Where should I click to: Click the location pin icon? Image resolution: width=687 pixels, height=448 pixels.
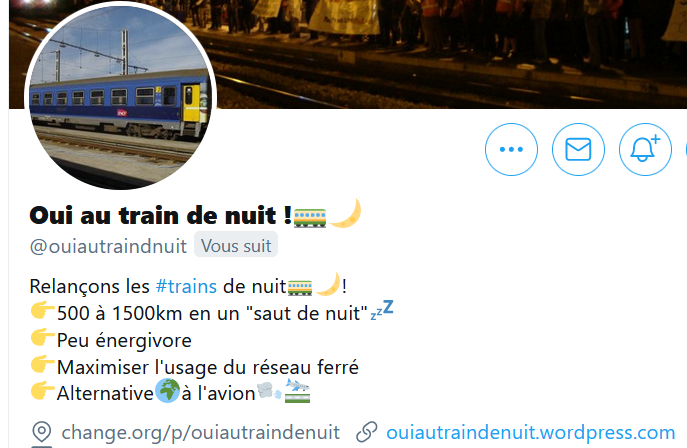point(42,432)
